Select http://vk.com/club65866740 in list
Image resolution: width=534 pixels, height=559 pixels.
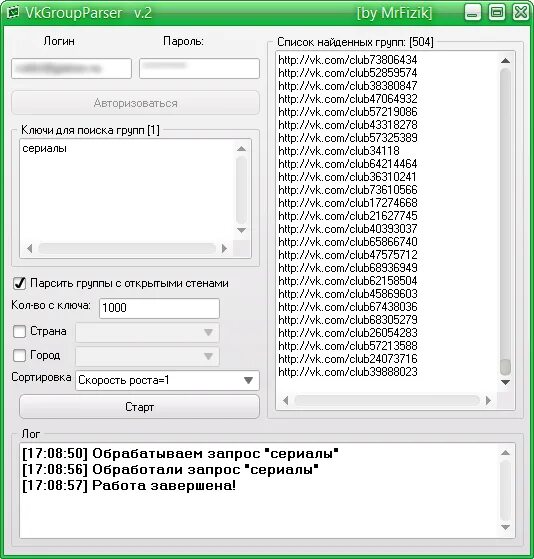point(348,242)
